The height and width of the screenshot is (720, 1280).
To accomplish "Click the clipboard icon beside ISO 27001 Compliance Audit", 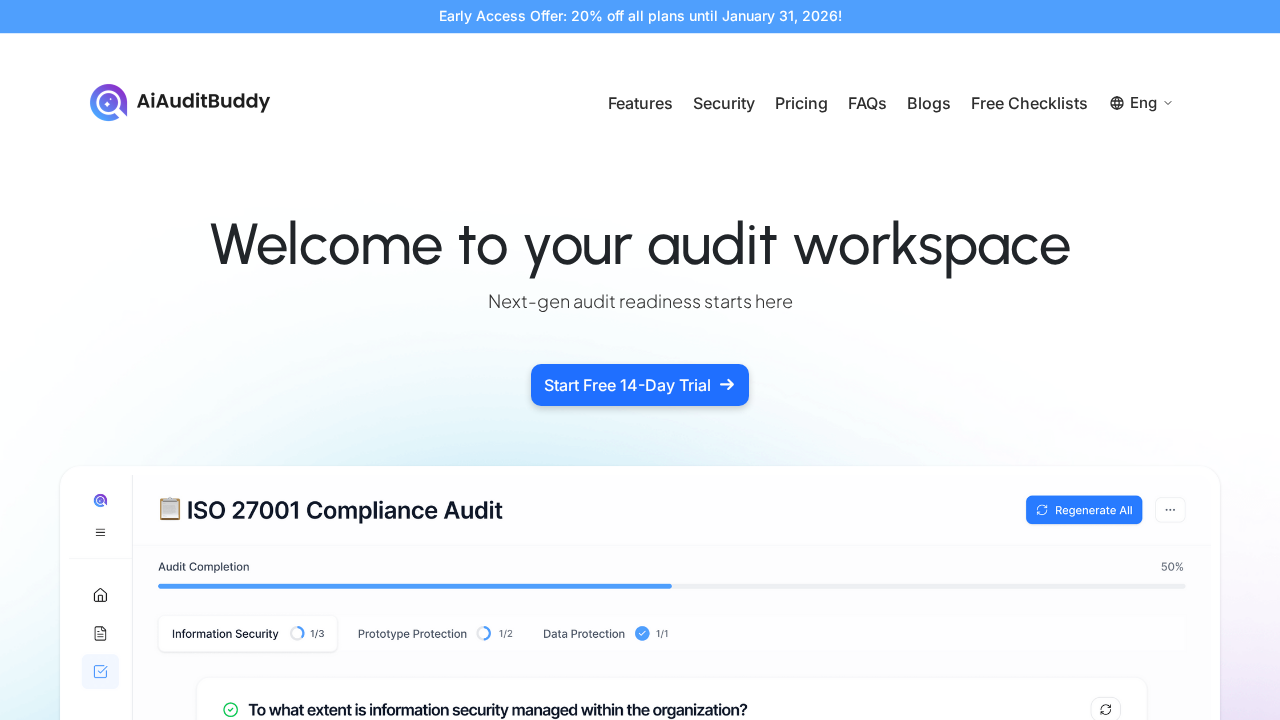I will [169, 509].
